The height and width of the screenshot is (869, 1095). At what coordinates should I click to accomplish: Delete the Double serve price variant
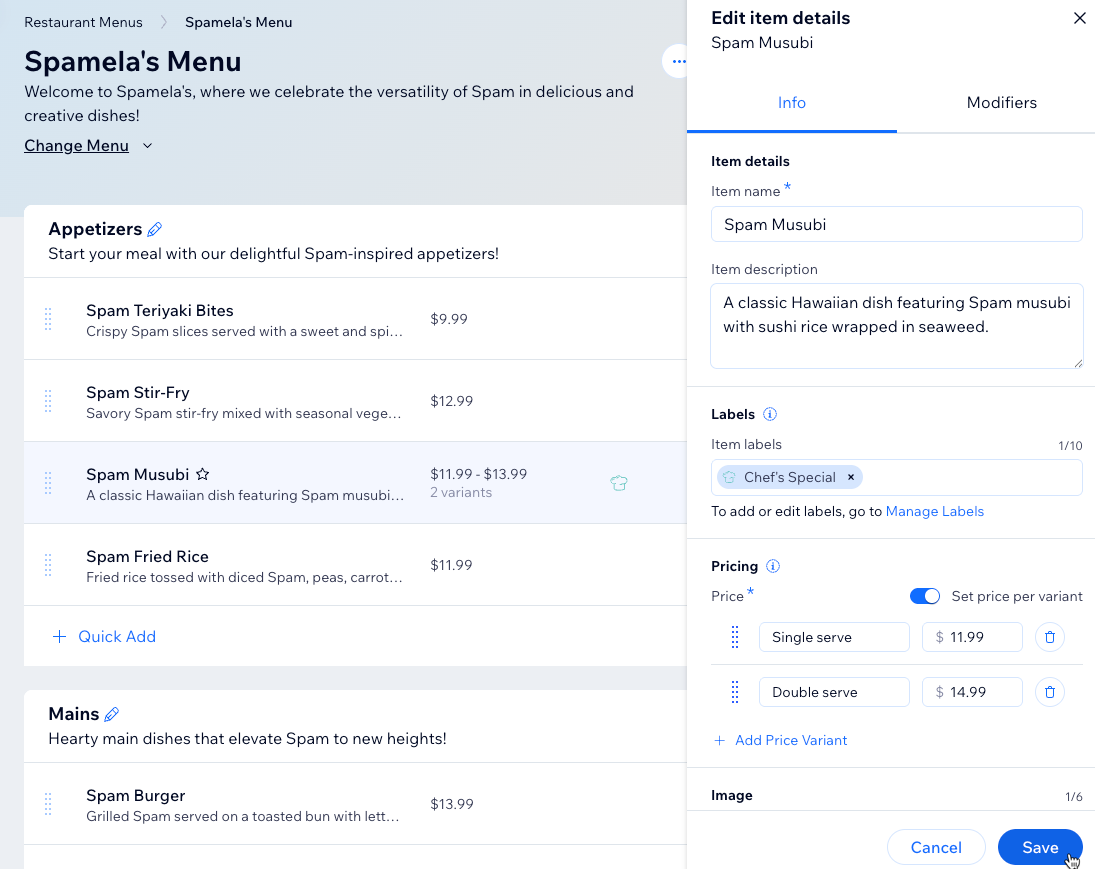pyautogui.click(x=1049, y=692)
